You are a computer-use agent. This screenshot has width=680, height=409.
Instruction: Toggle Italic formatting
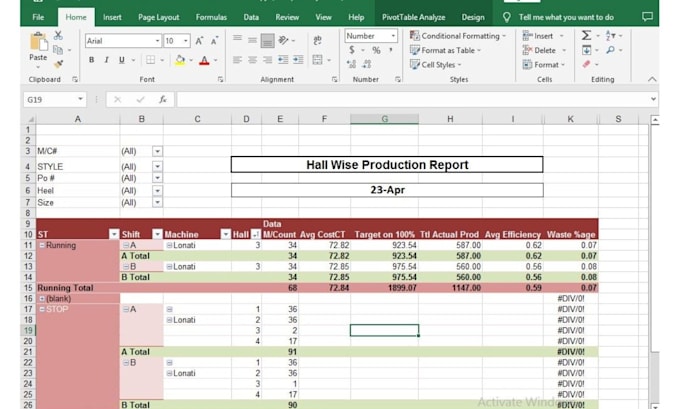(x=106, y=60)
